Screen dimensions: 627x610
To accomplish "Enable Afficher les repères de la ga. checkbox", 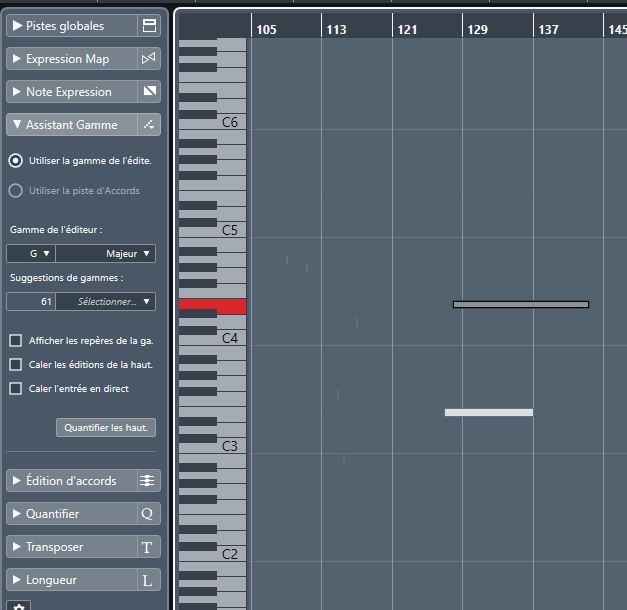I will point(16,341).
